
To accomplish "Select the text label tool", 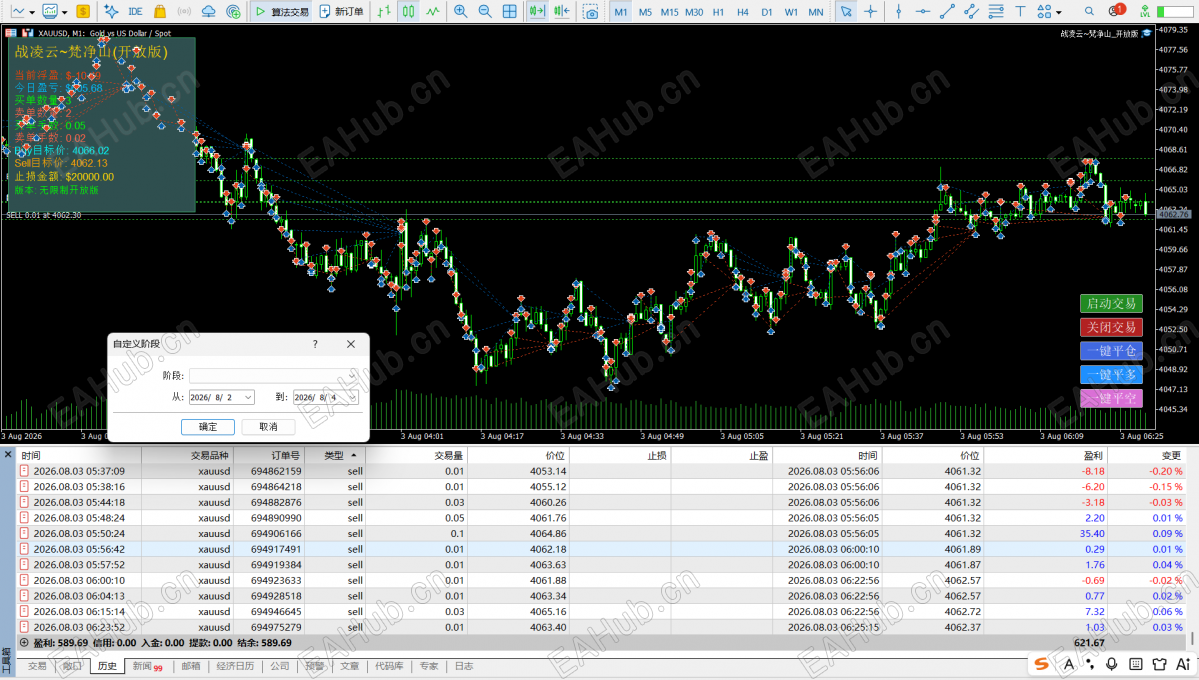I will click(1020, 11).
